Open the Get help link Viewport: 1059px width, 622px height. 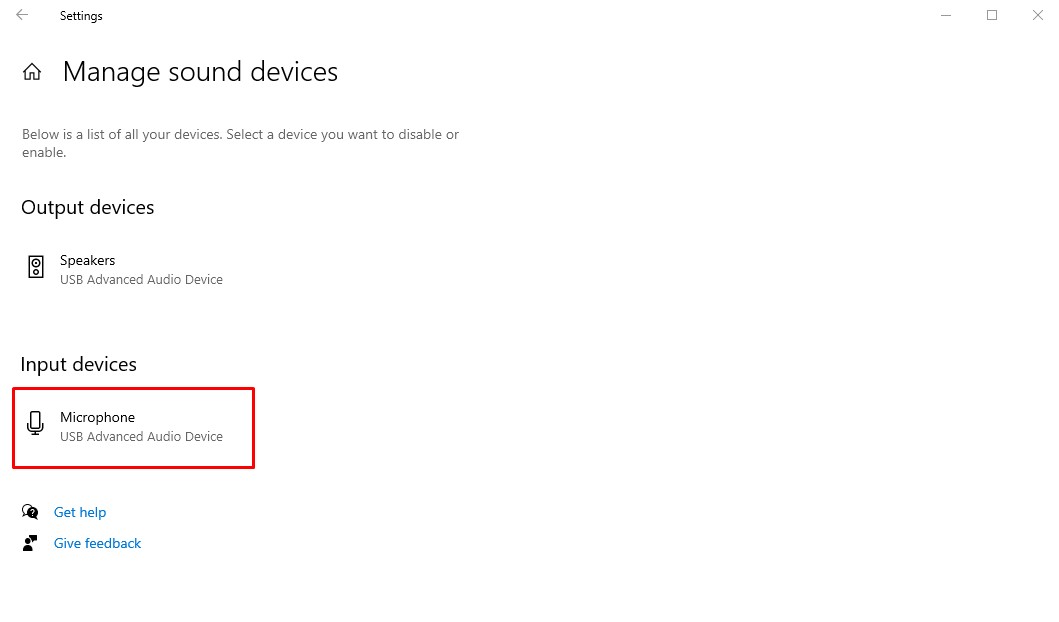tap(80, 511)
